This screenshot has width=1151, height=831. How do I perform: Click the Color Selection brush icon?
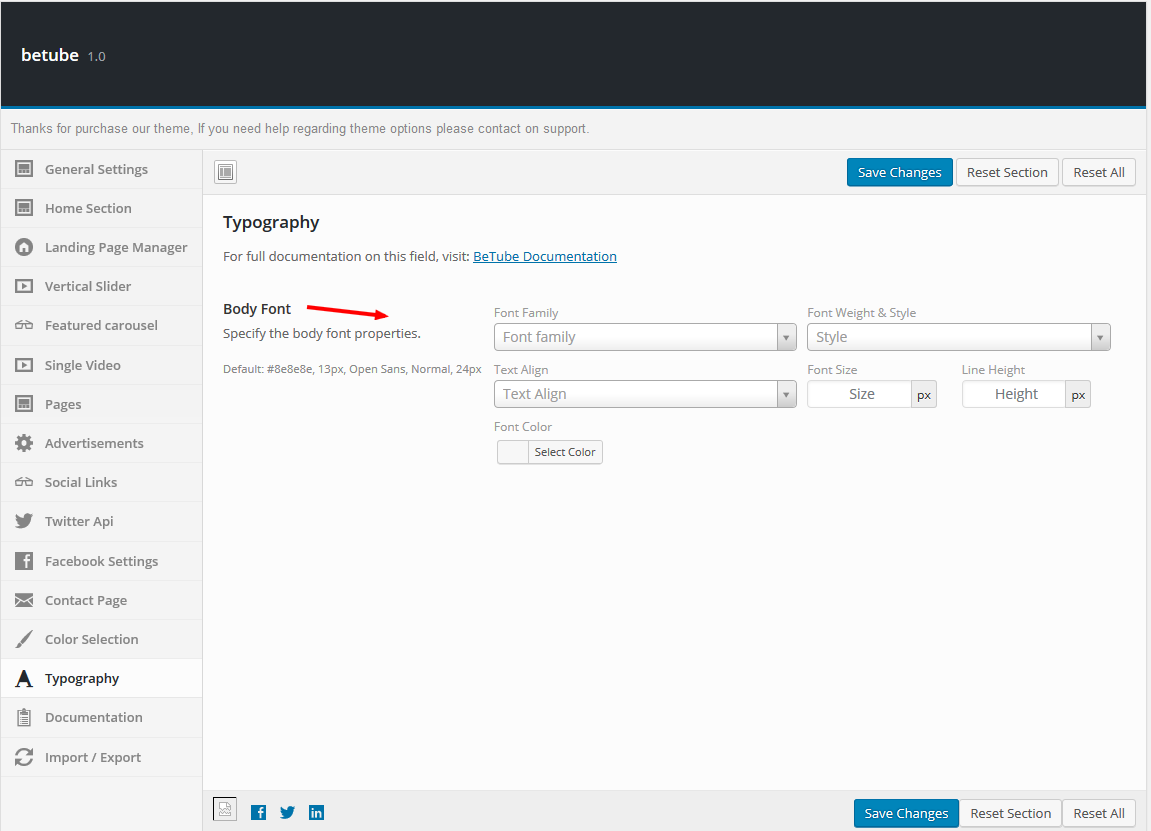click(x=23, y=639)
